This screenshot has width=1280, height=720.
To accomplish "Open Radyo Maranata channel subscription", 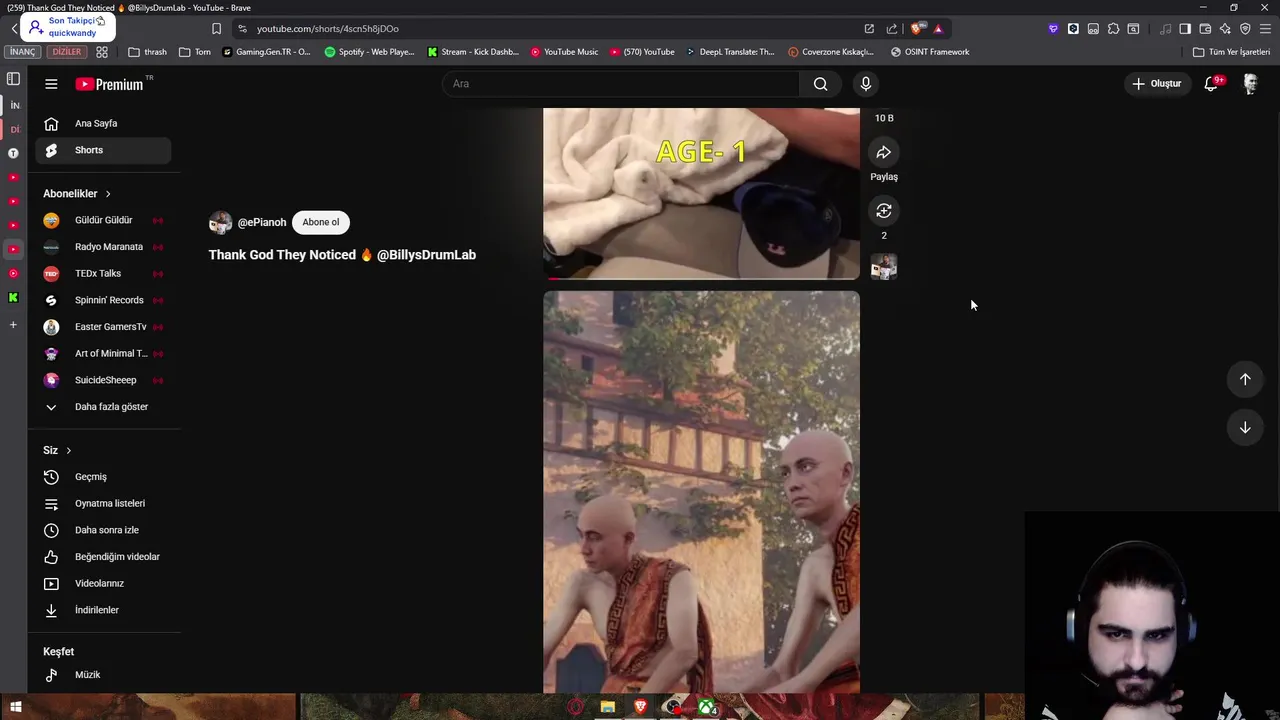I will (x=103, y=247).
